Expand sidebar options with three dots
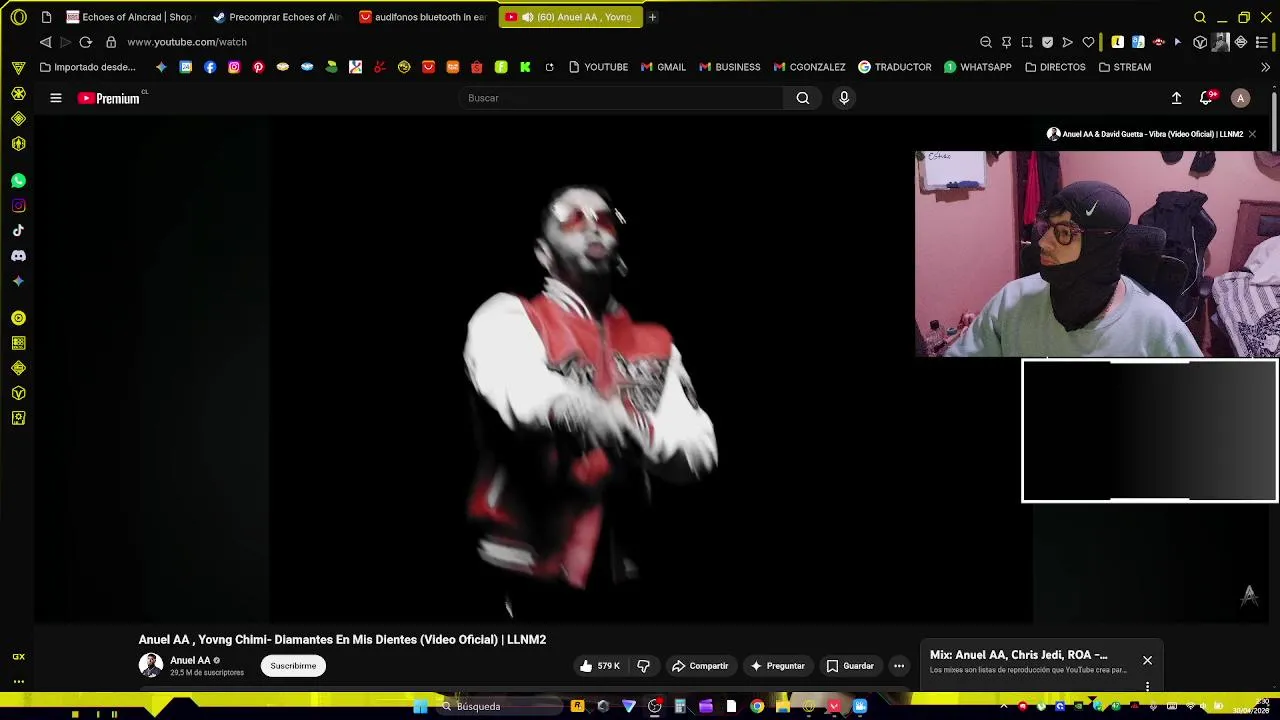The width and height of the screenshot is (1280, 720). [18, 681]
